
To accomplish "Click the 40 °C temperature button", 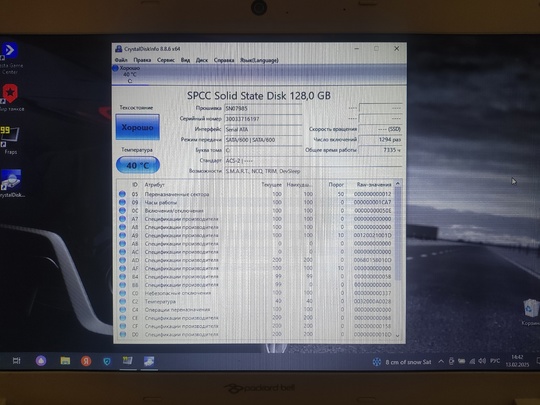I will pyautogui.click(x=138, y=165).
